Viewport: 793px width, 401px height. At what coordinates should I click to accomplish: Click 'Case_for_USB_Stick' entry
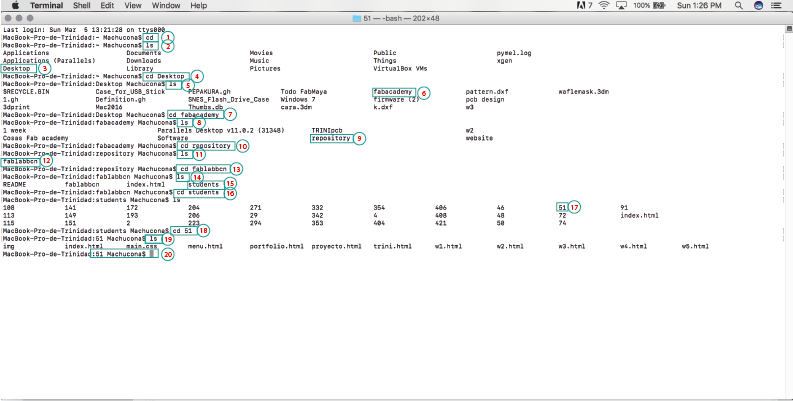(x=130, y=92)
